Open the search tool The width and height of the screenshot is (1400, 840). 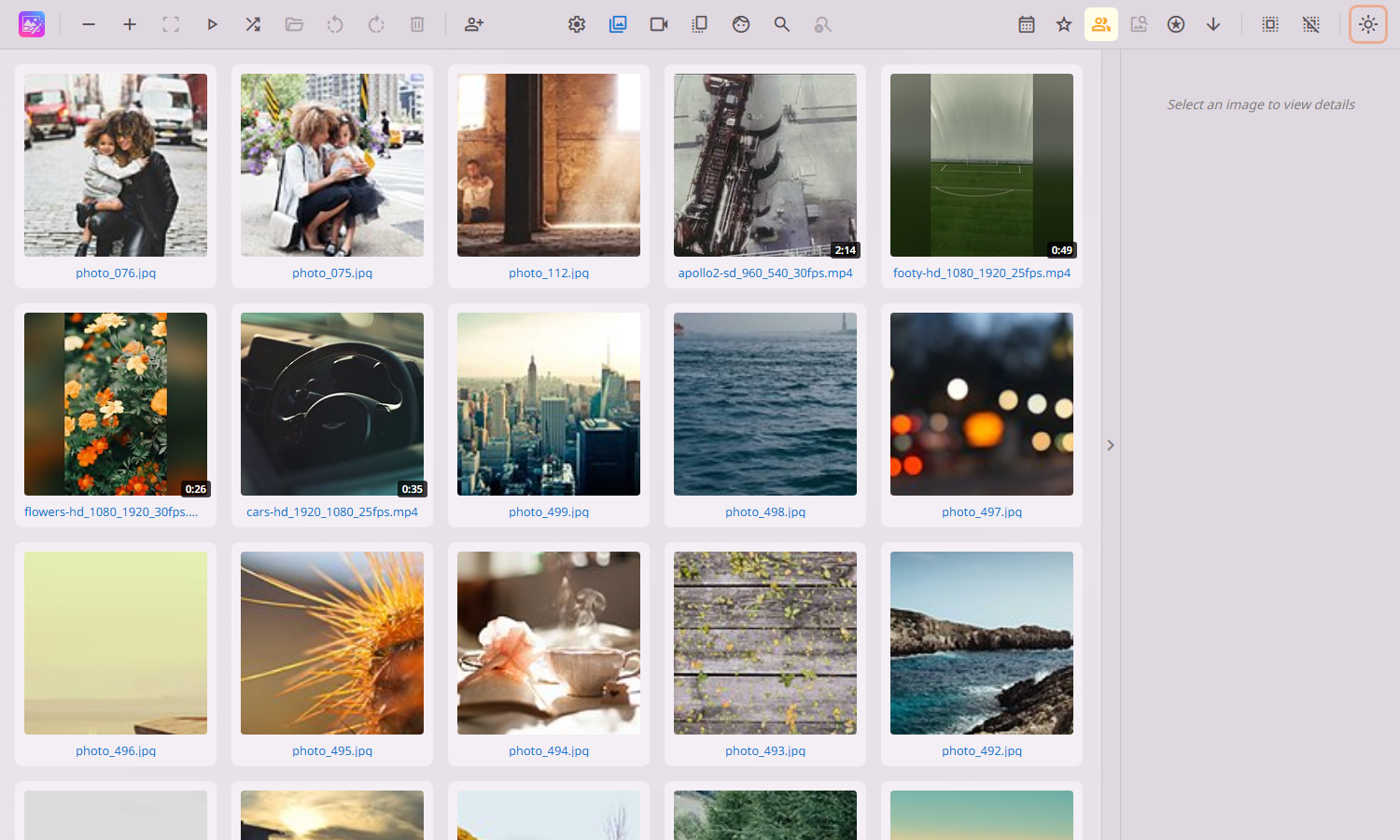coord(782,24)
